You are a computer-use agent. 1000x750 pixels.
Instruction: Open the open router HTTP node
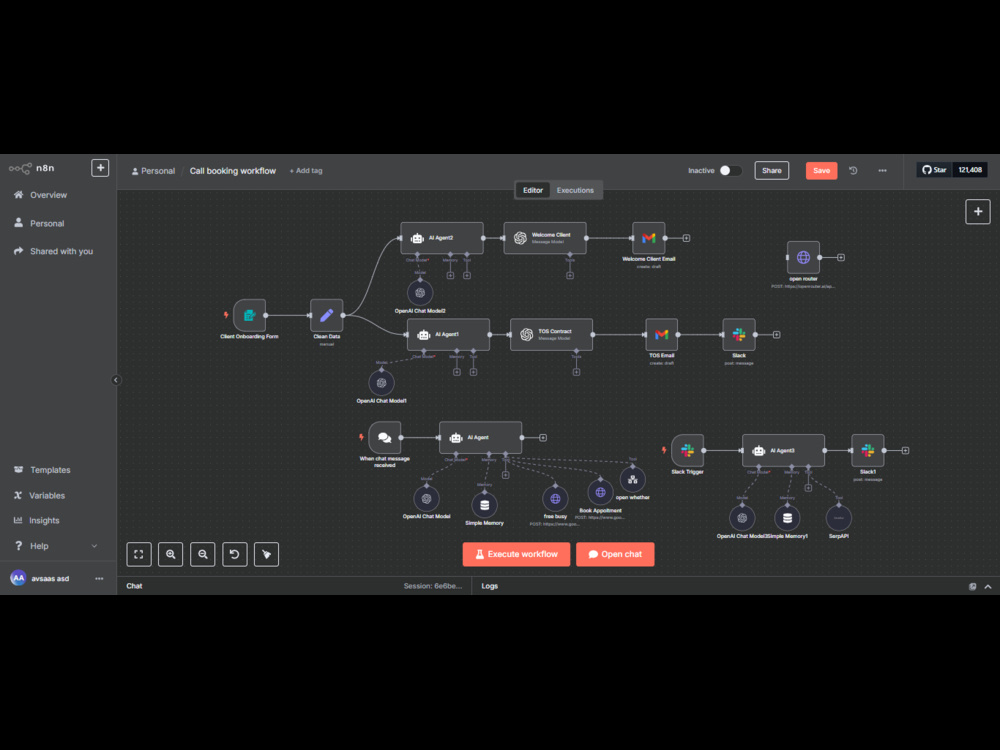point(803,257)
